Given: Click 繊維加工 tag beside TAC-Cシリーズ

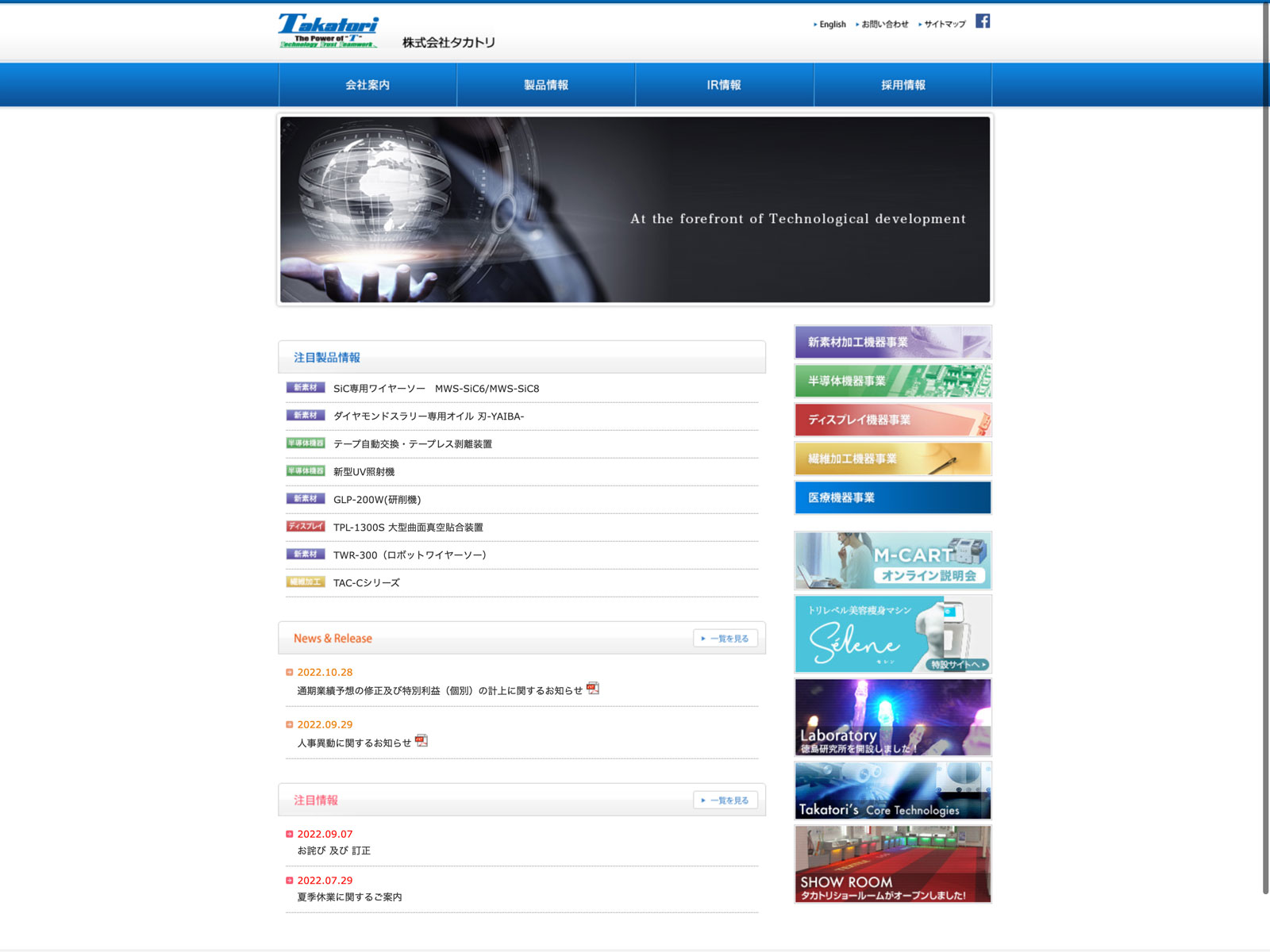Looking at the screenshot, I should coord(306,582).
